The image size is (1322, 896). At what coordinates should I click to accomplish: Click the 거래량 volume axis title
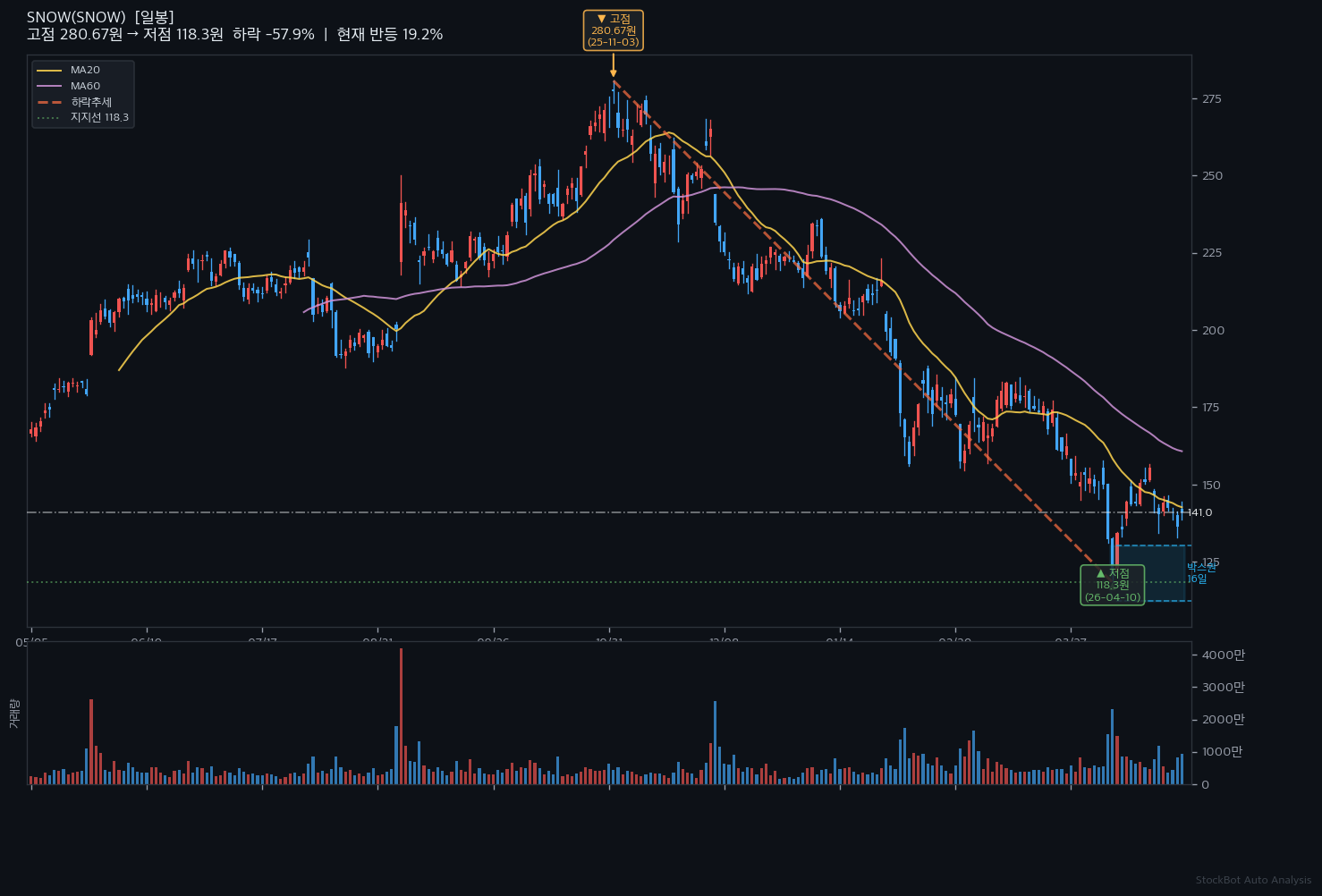tap(13, 713)
